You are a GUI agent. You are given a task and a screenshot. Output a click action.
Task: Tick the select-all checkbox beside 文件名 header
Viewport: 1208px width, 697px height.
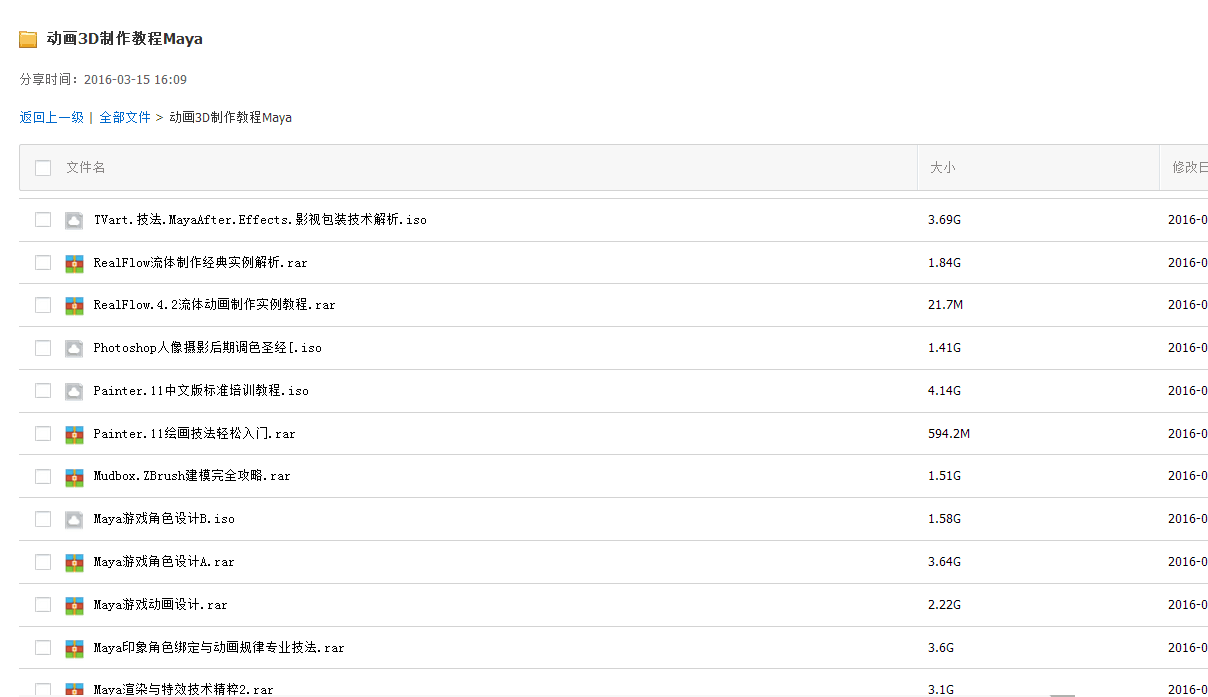[43, 168]
